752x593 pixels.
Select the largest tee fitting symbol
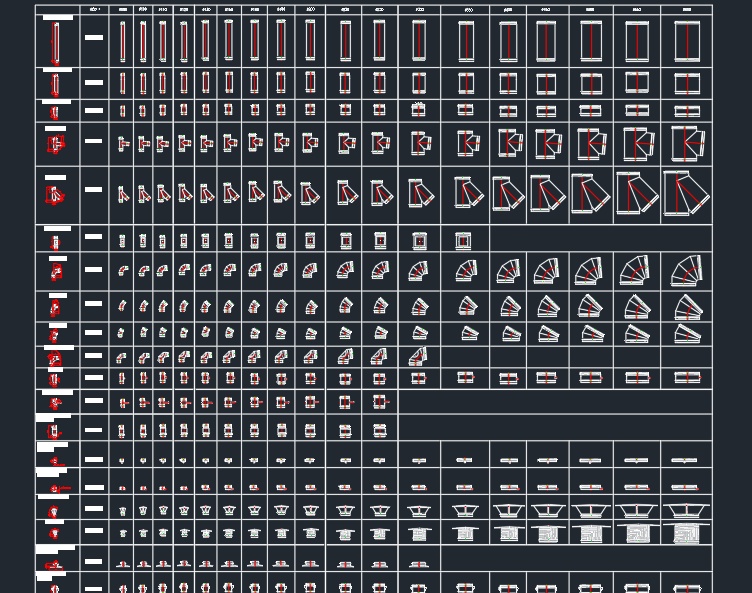pos(687,144)
